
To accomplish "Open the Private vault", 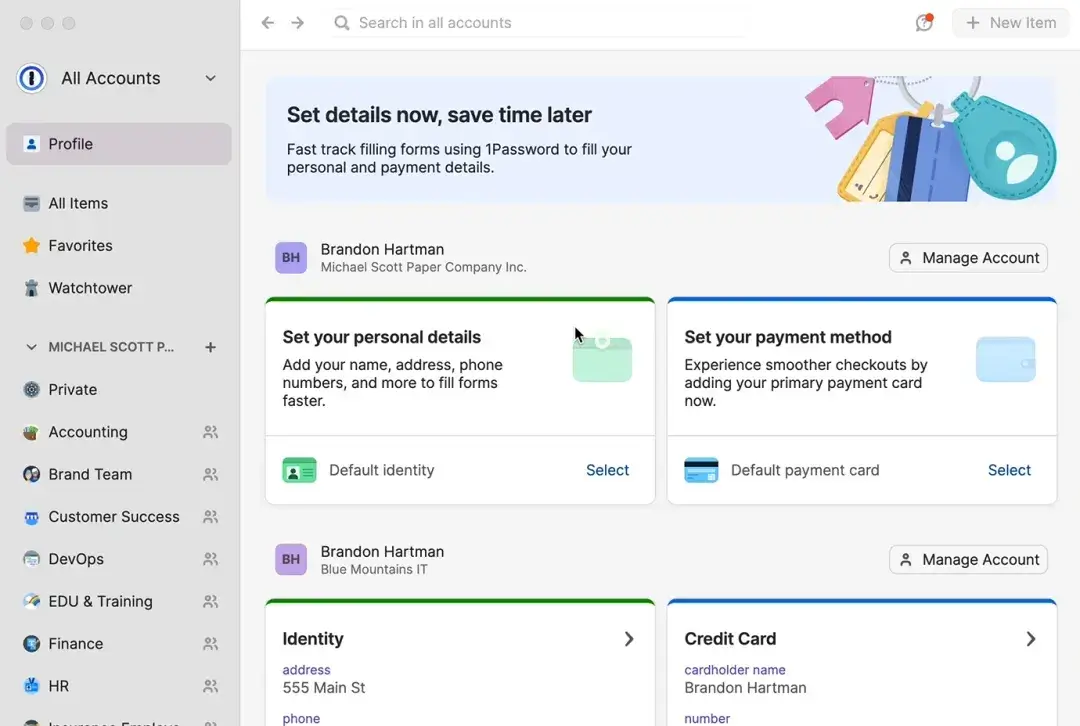I will [118, 390].
